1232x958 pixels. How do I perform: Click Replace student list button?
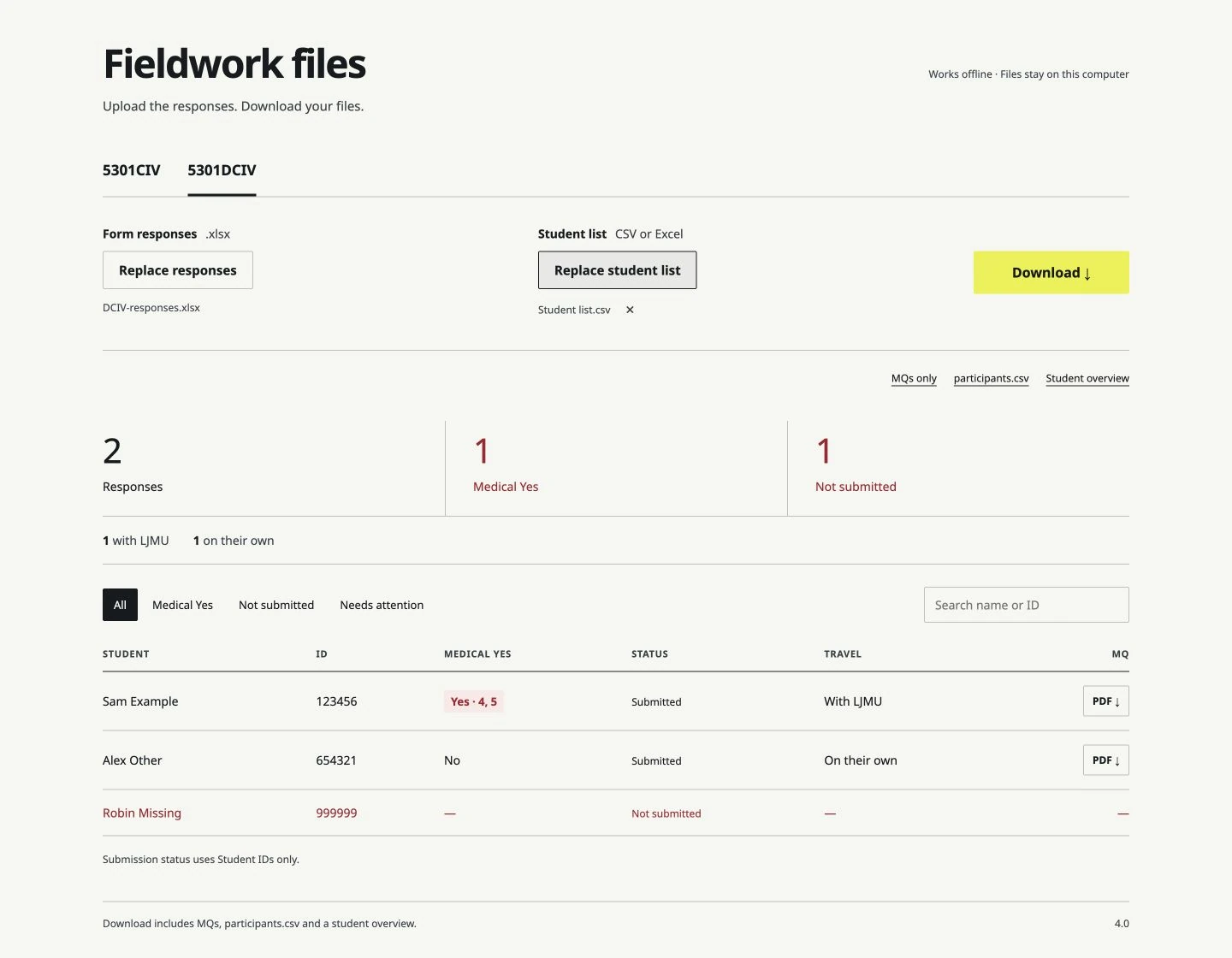coord(617,270)
